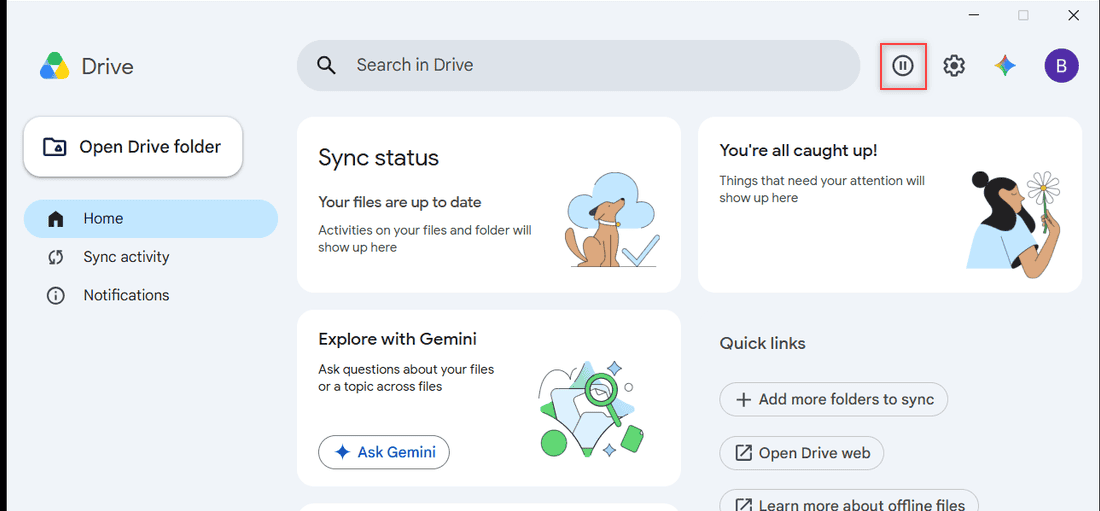Click the magnifier icon in search bar
The image size is (1100, 511).
[326, 65]
